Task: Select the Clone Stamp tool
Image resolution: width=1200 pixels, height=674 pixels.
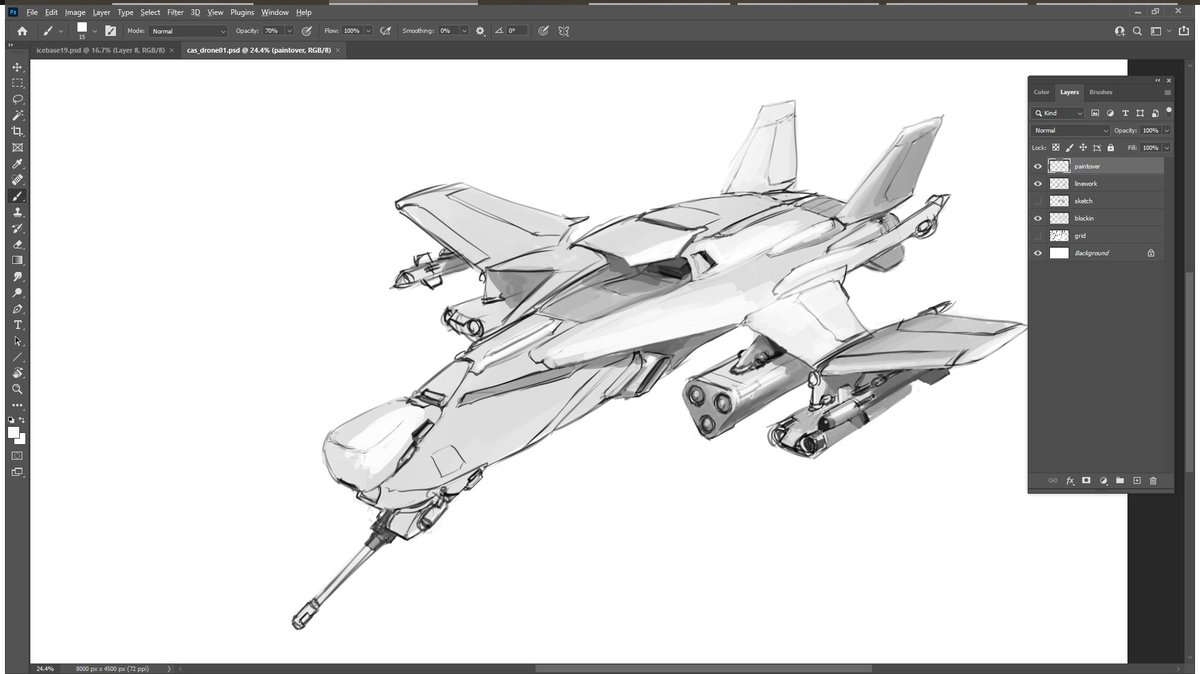Action: [x=17, y=212]
